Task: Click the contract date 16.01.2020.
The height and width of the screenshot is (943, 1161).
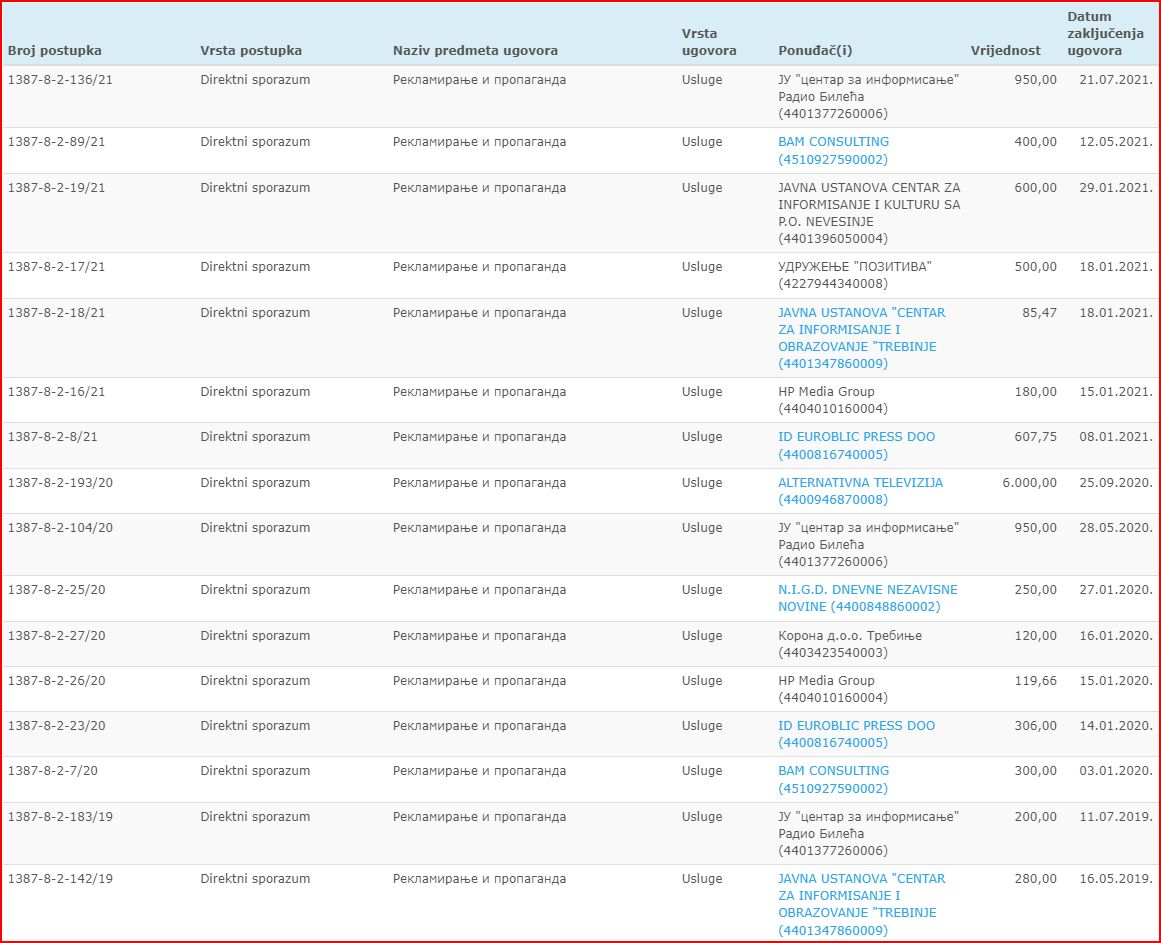Action: [x=1116, y=637]
